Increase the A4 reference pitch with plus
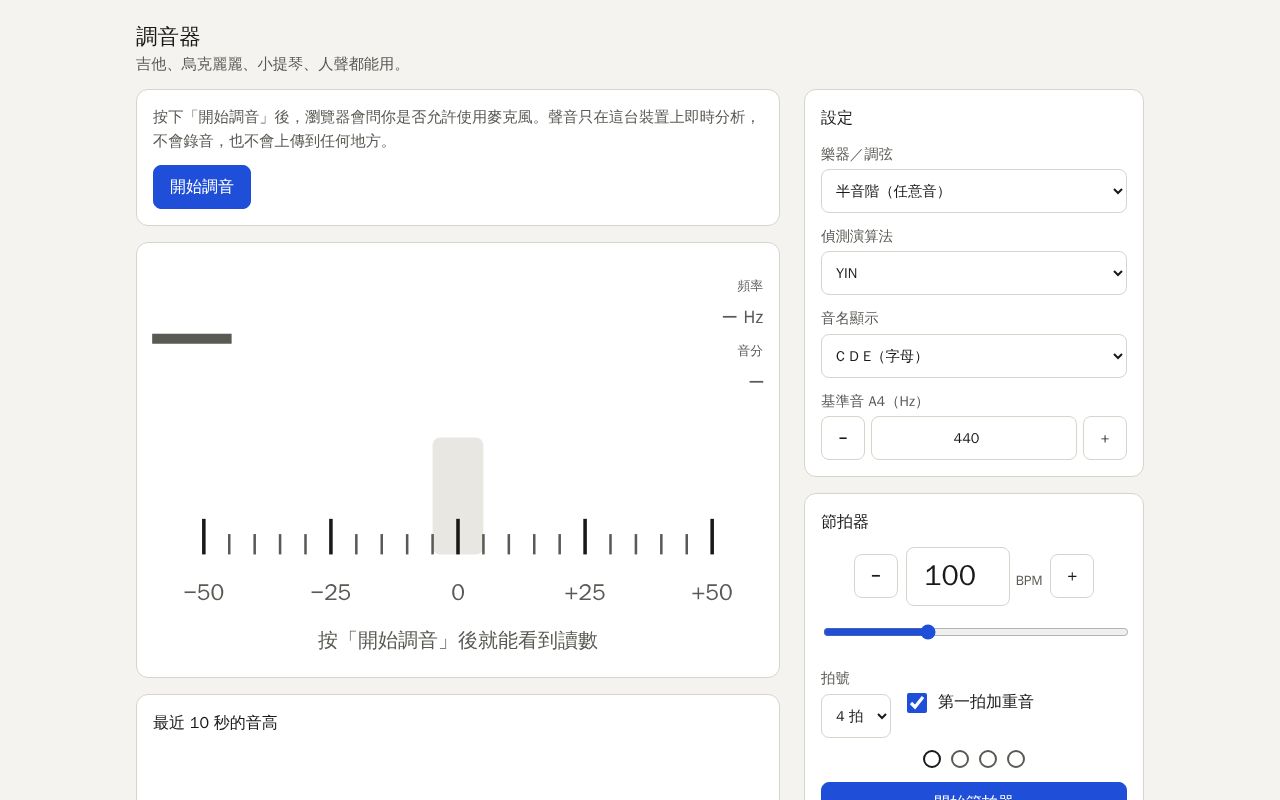 click(x=1105, y=438)
